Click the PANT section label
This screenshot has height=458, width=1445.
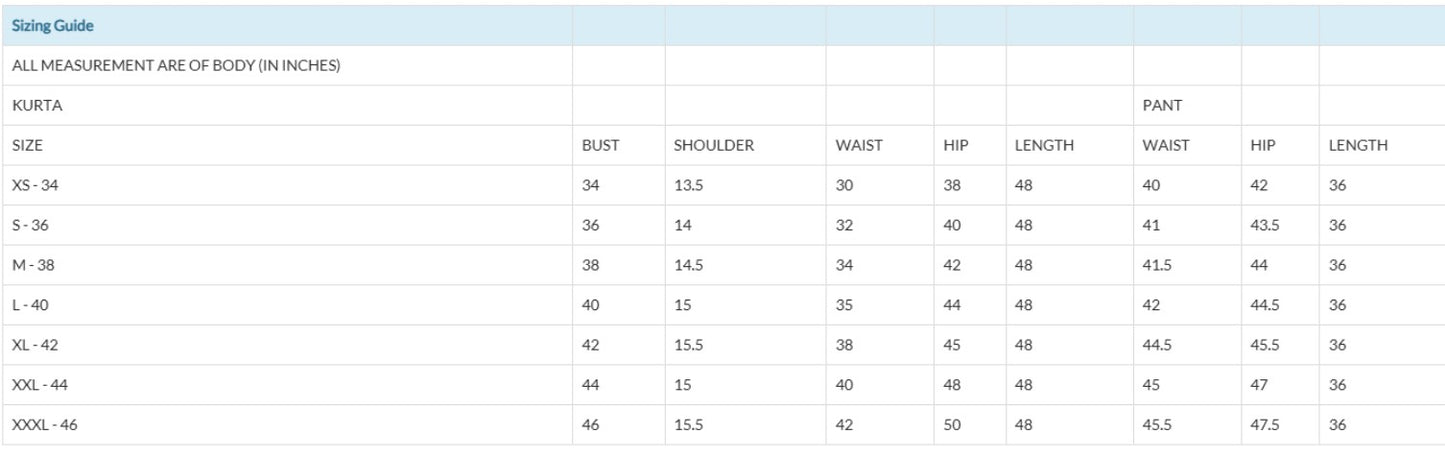click(x=1162, y=105)
